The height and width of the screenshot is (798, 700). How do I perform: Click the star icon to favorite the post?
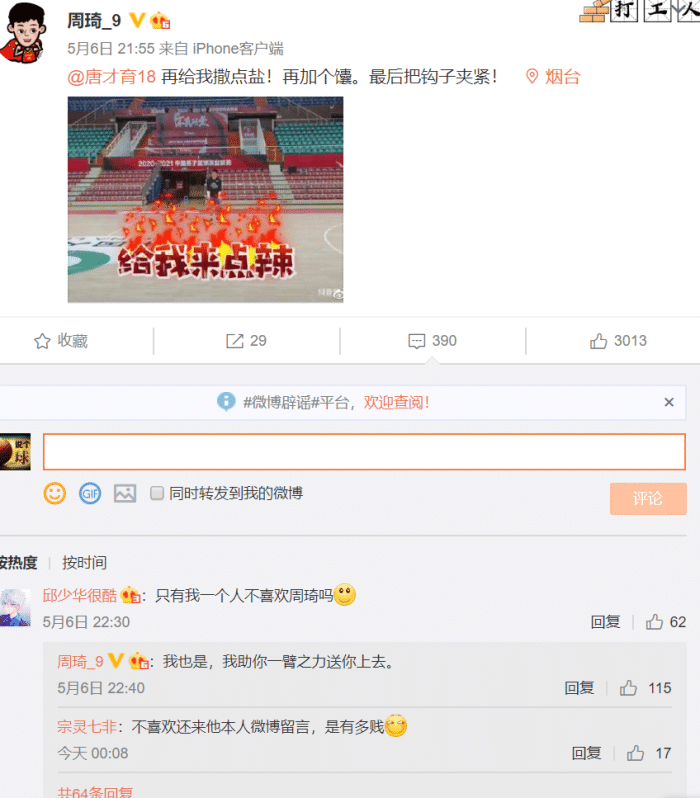pos(42,341)
